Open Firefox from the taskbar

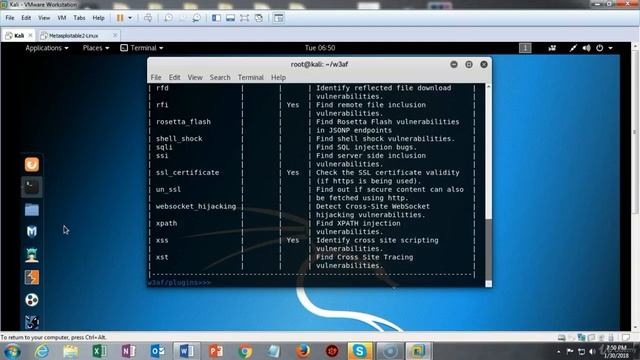pyautogui.click(x=303, y=351)
